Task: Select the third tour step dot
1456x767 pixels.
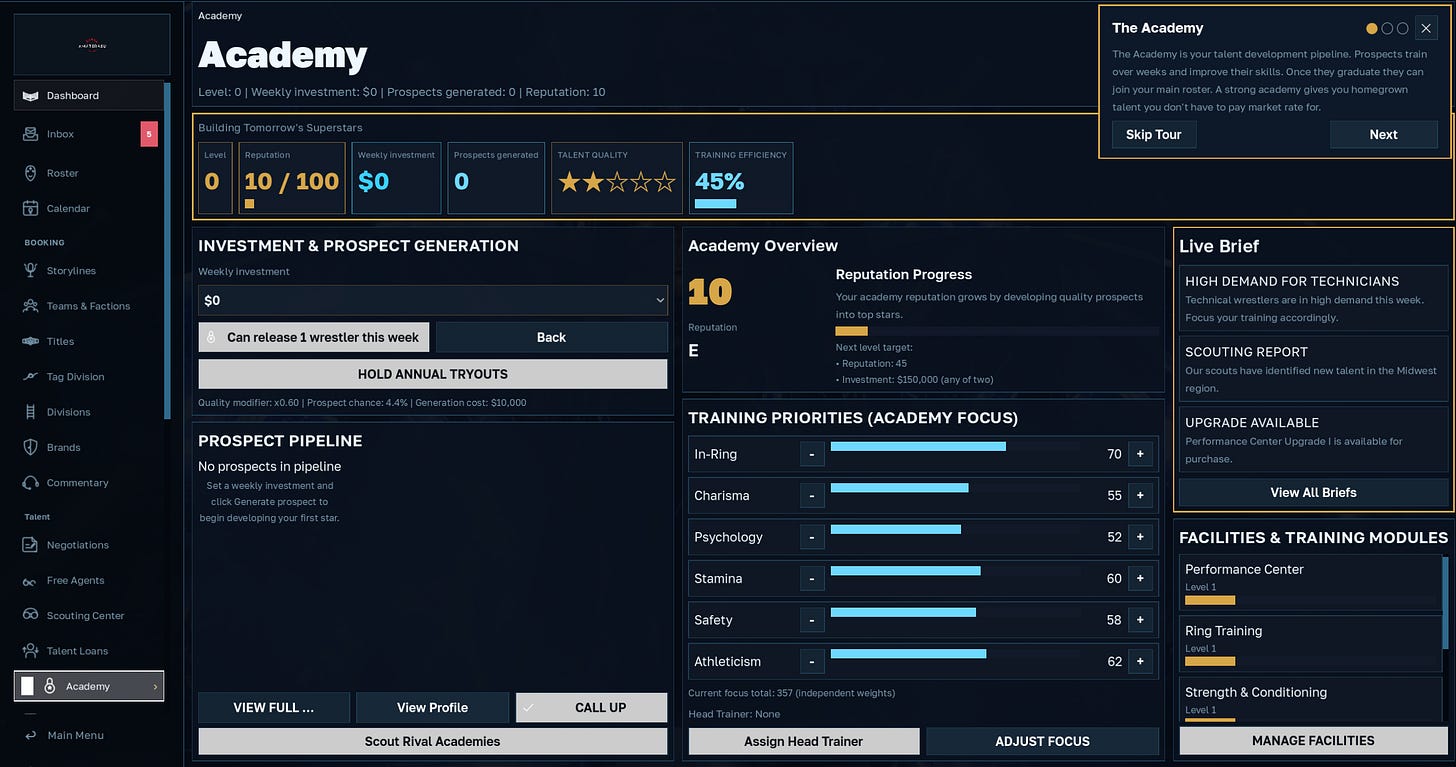Action: tap(1403, 29)
